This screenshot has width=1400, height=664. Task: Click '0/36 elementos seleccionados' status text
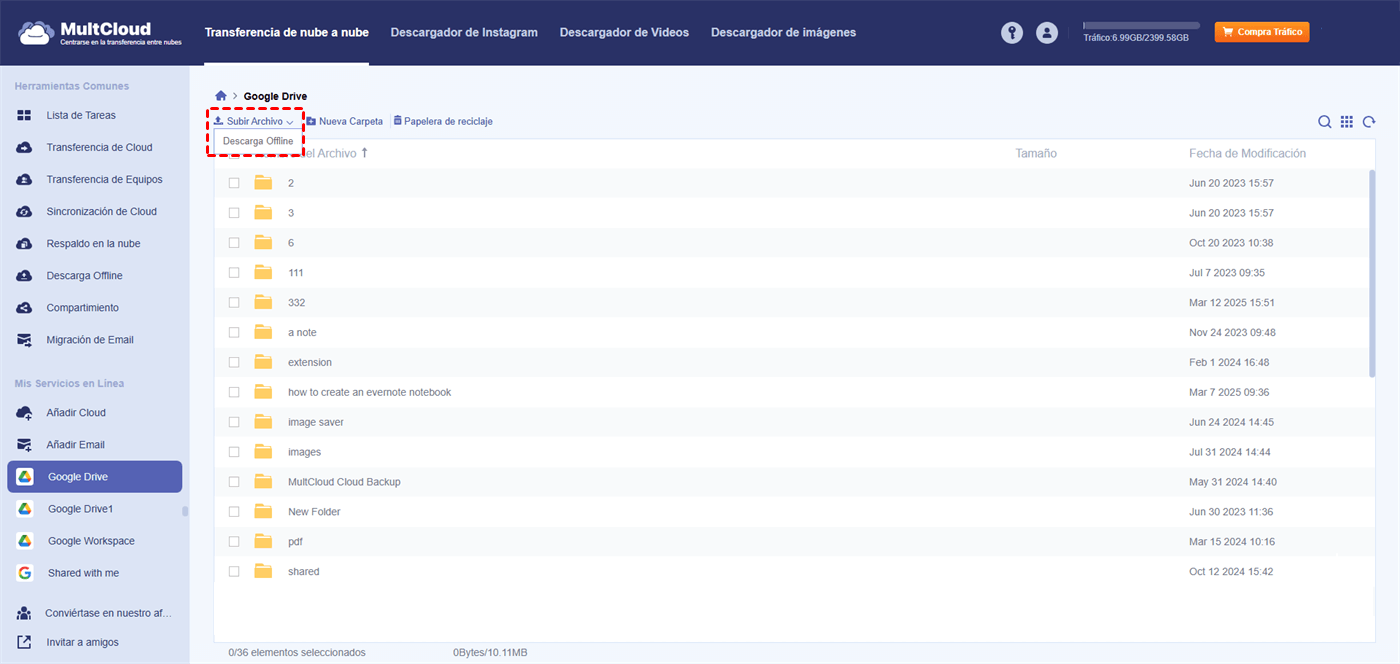pyautogui.click(x=297, y=652)
